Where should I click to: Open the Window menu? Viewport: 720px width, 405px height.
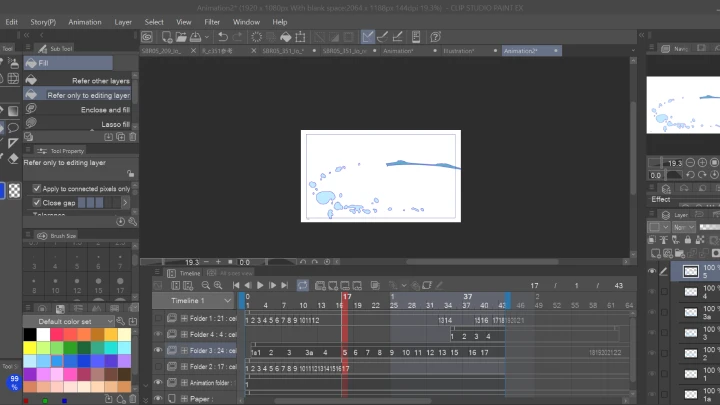246,22
